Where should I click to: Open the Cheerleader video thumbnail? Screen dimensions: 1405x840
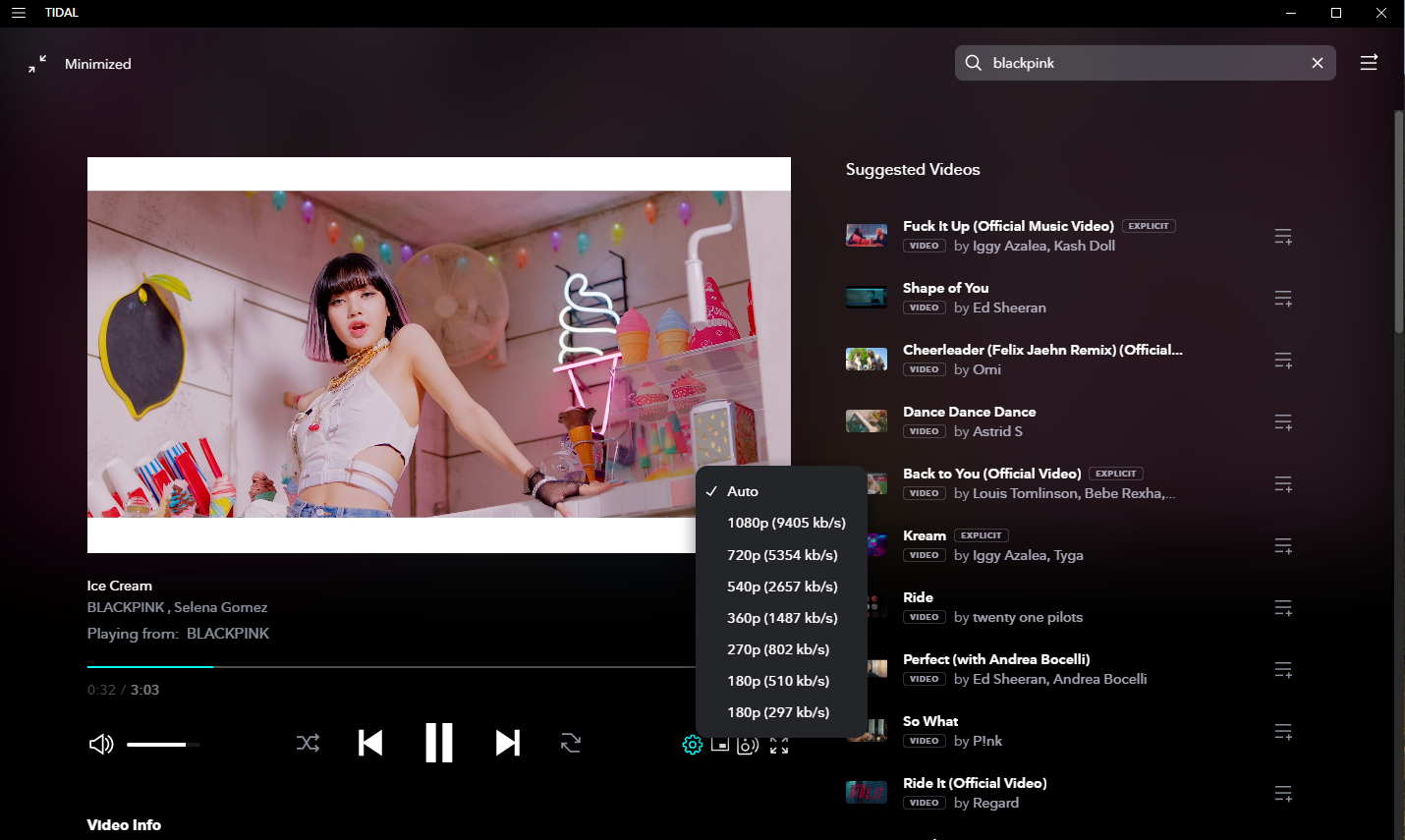(867, 360)
